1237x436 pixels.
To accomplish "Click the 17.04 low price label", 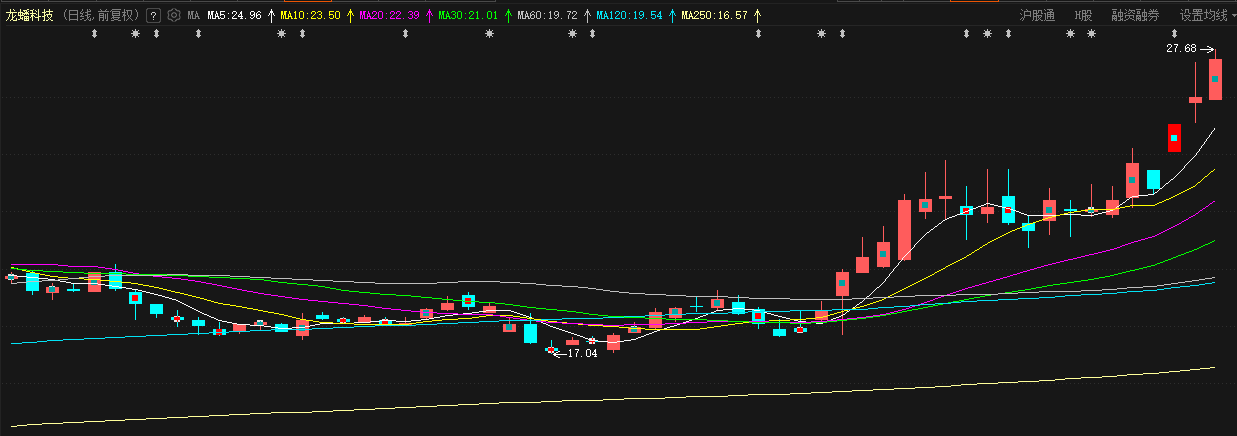I will click(x=582, y=353).
